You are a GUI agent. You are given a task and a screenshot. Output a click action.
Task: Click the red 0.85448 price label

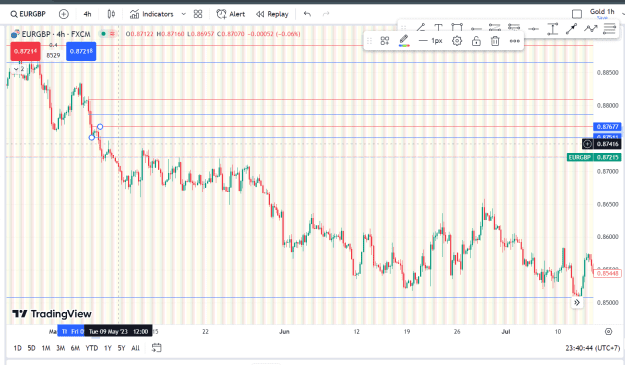click(x=607, y=273)
